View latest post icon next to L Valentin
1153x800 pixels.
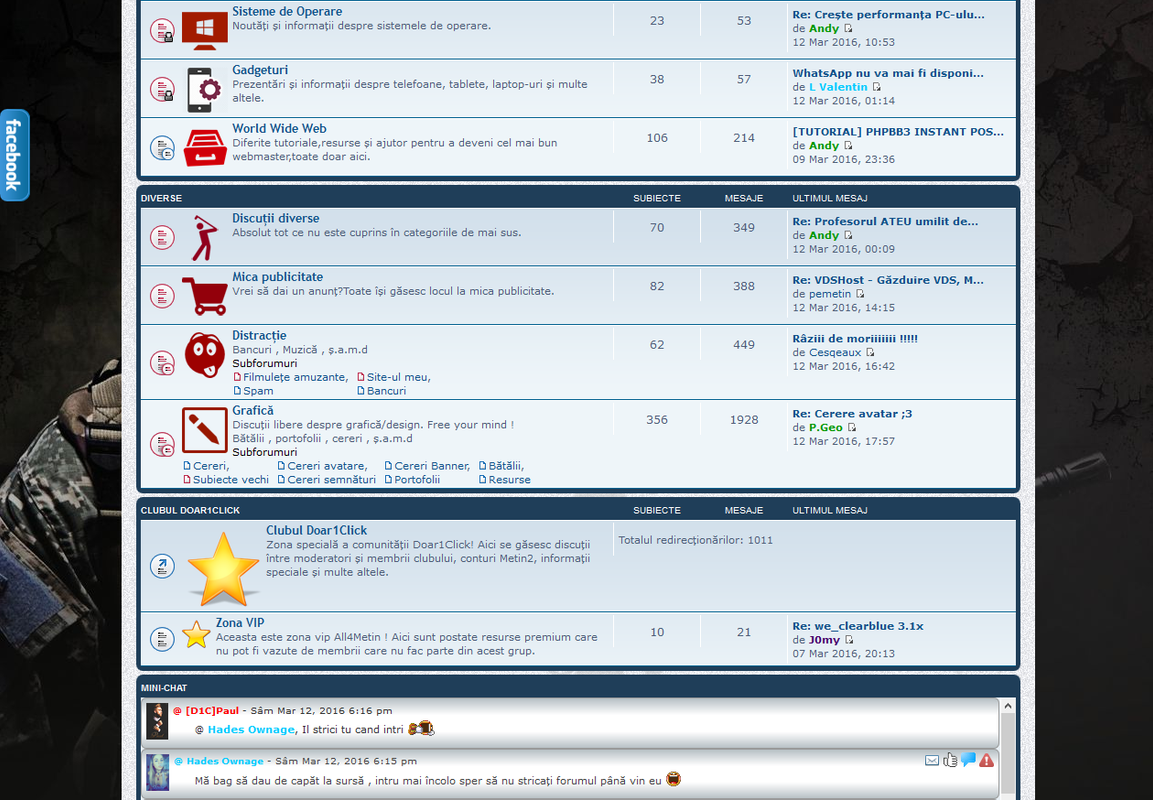pos(877,87)
